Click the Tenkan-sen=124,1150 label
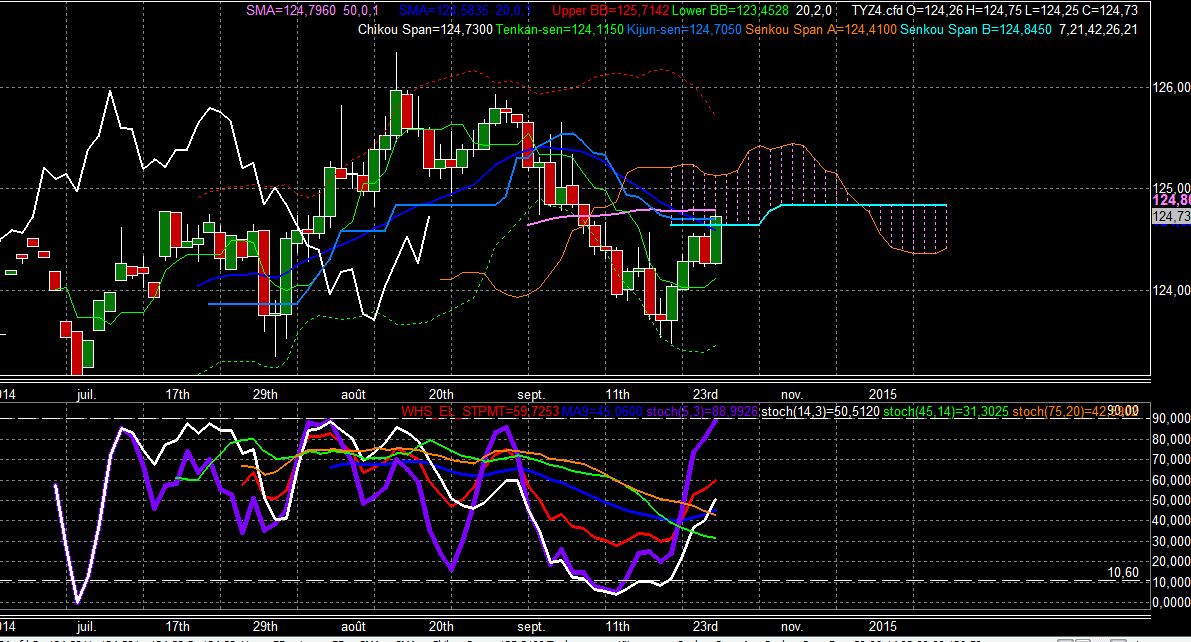The height and width of the screenshot is (642, 1191). click(x=559, y=30)
